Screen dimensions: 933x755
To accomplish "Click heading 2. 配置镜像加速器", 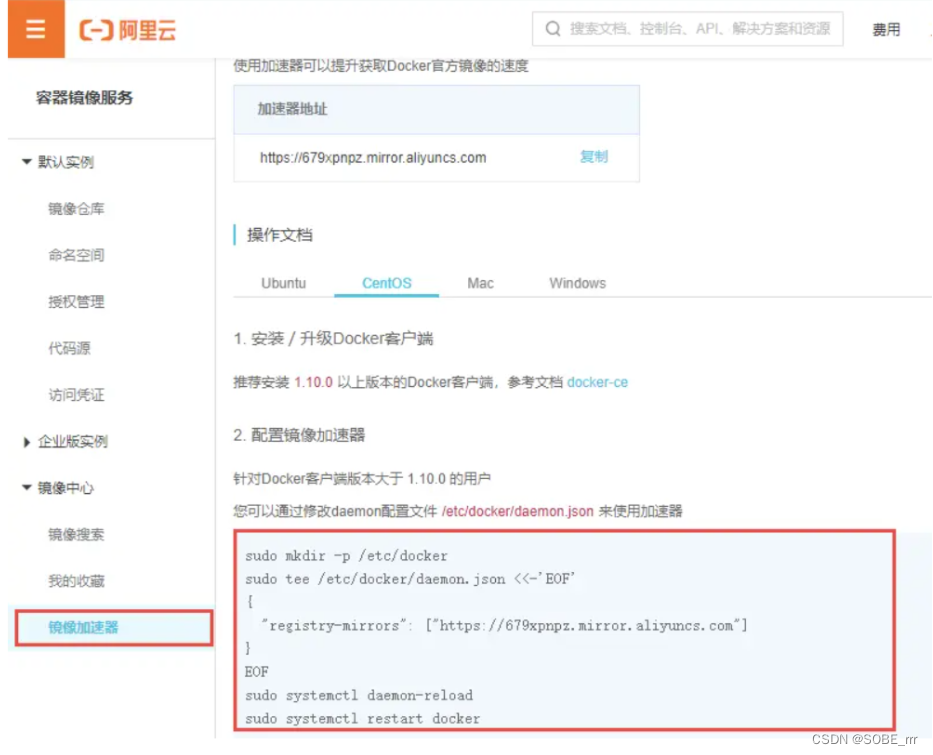I will click(x=299, y=435).
